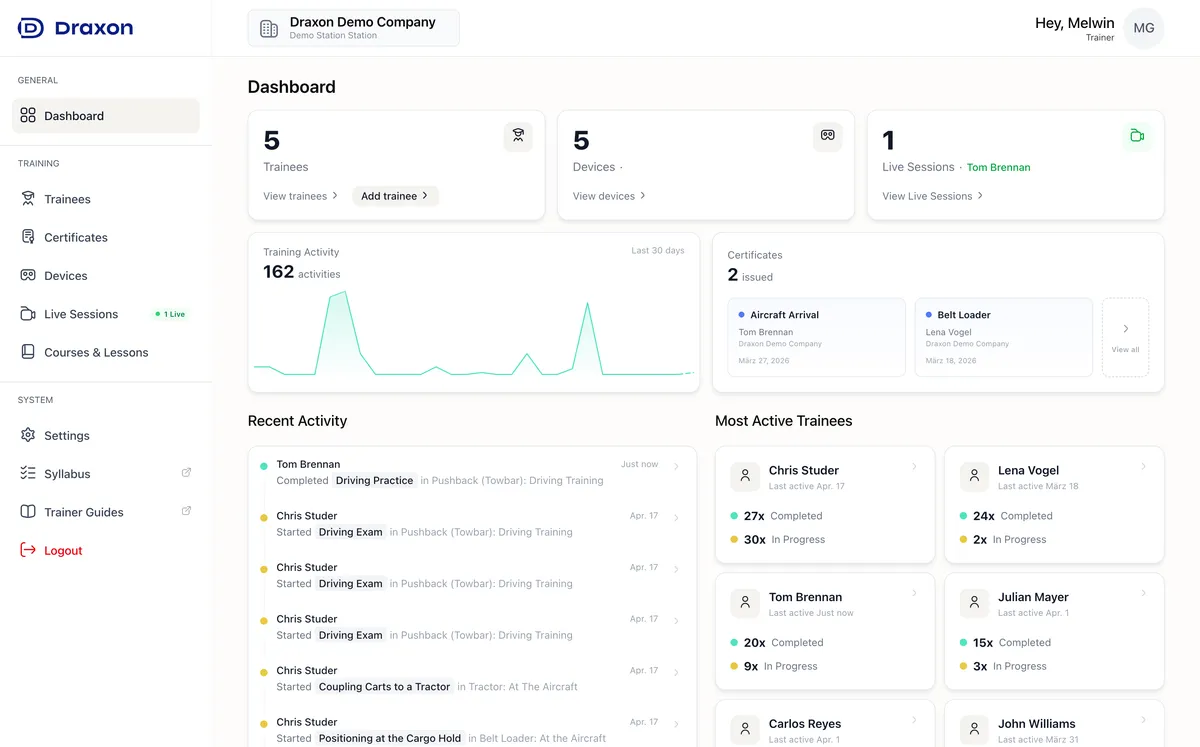
Task: Click the trainee icon on Trainees card
Action: pos(518,137)
